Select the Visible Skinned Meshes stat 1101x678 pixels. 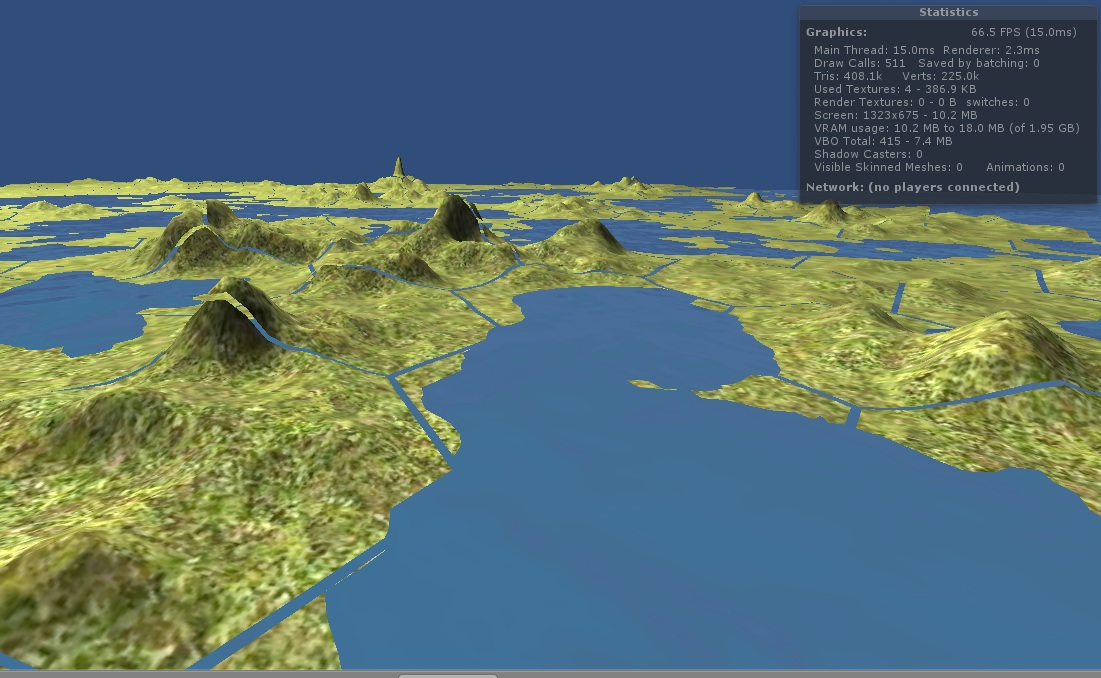[x=888, y=167]
